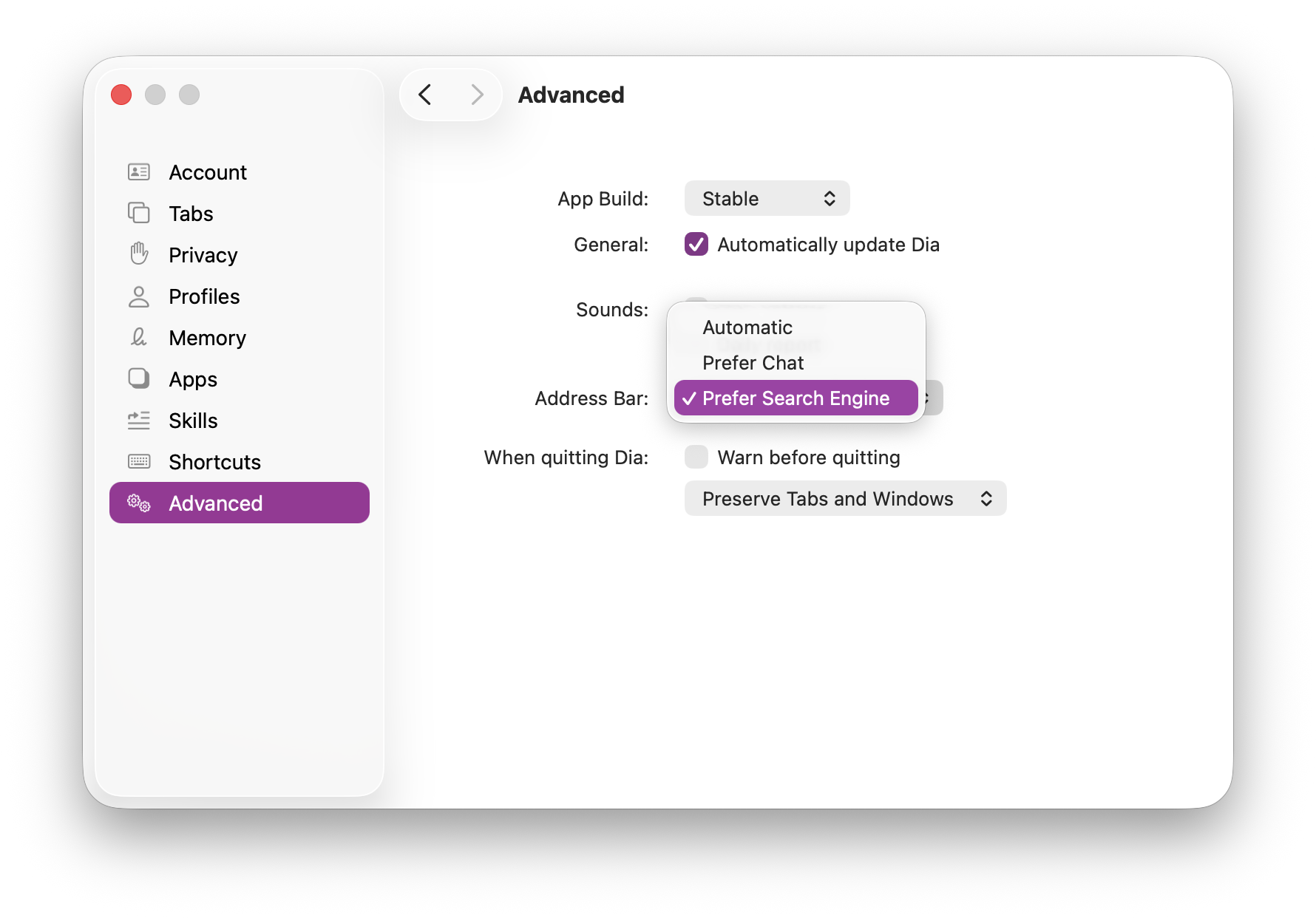
Task: Click the Account card icon in sidebar
Action: click(x=139, y=172)
